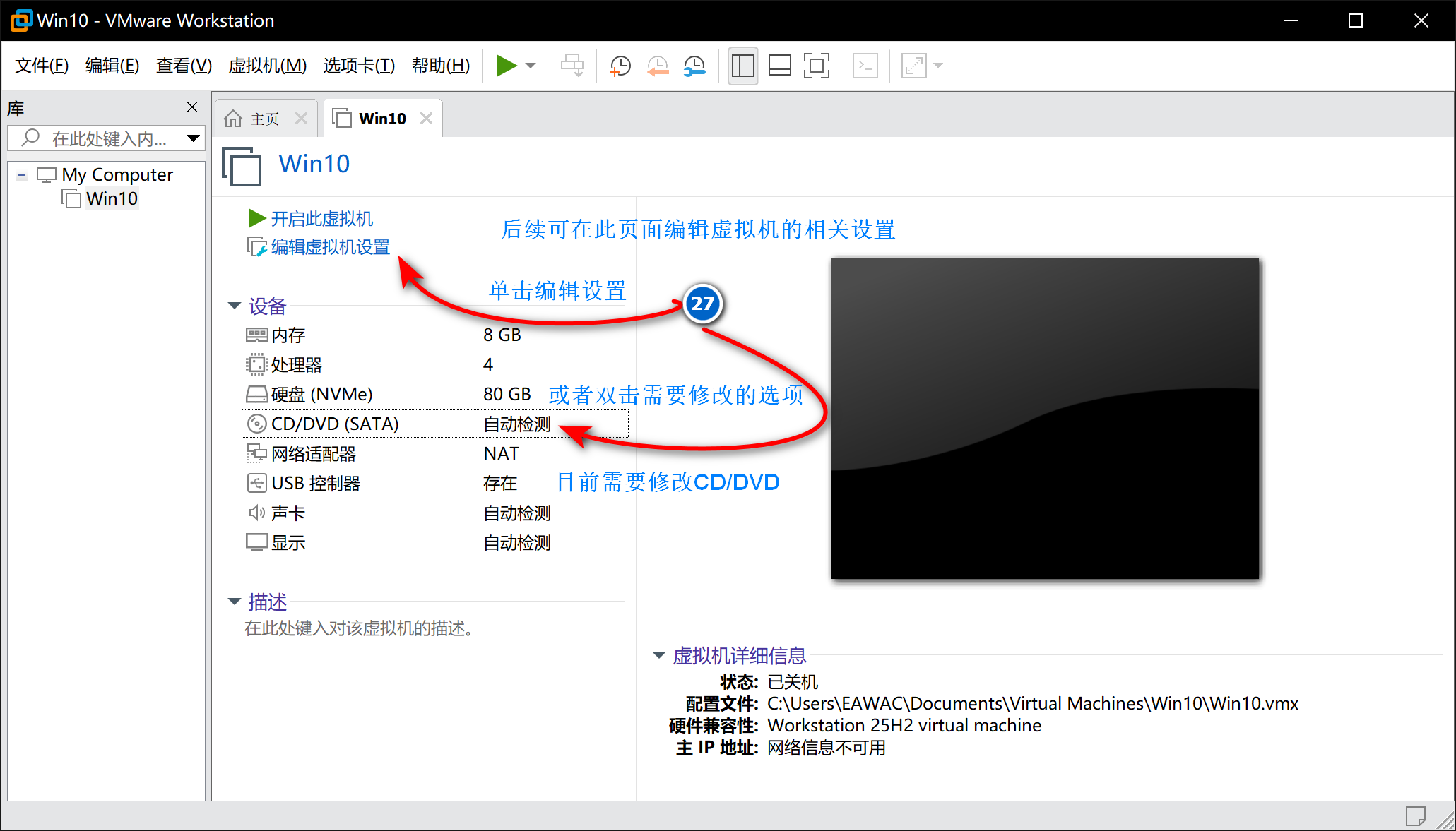Click 开启此虚拟机 power on link

pyautogui.click(x=321, y=219)
